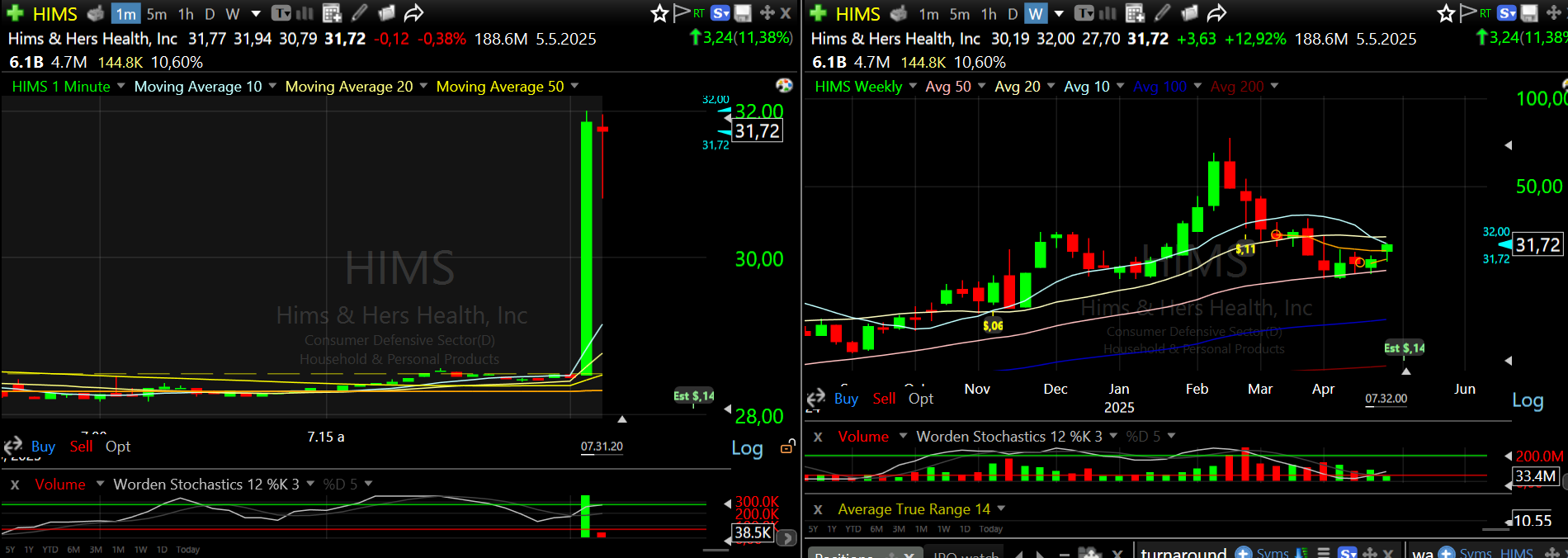Image resolution: width=1568 pixels, height=558 pixels.
Task: Click the green plus icon on the left chart
Action: (x=15, y=13)
